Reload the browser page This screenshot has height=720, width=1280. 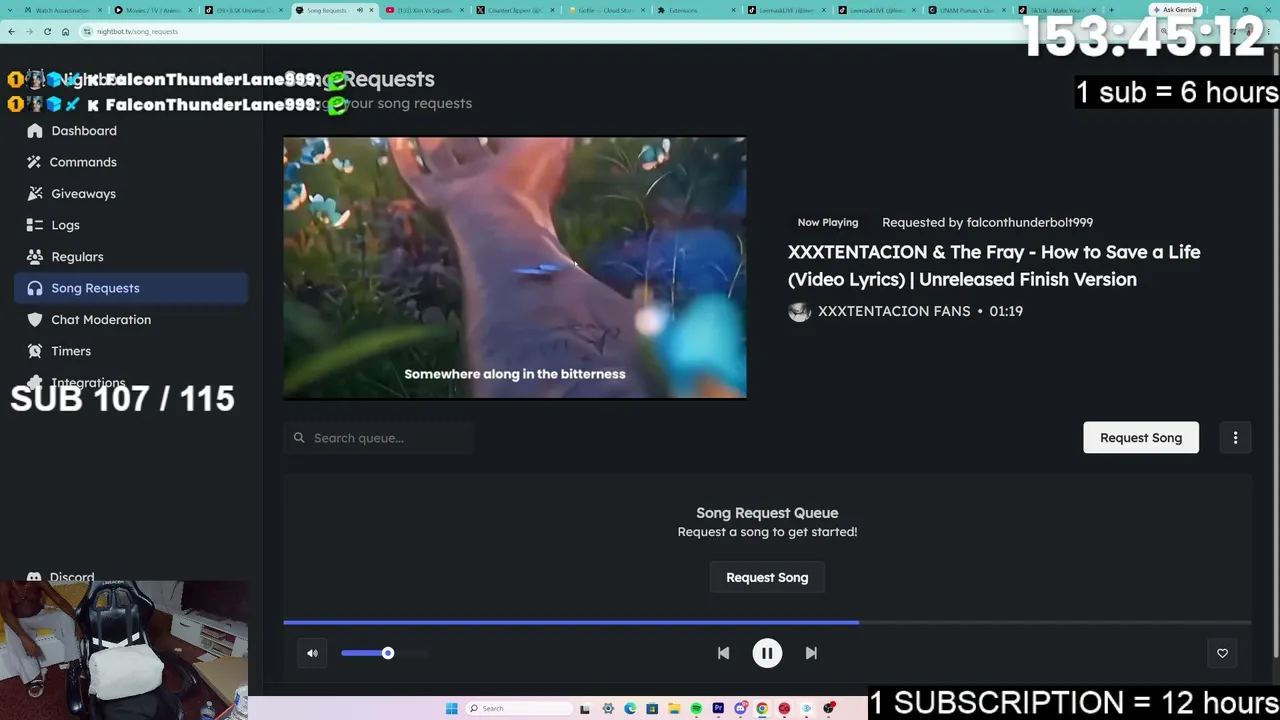tap(47, 31)
